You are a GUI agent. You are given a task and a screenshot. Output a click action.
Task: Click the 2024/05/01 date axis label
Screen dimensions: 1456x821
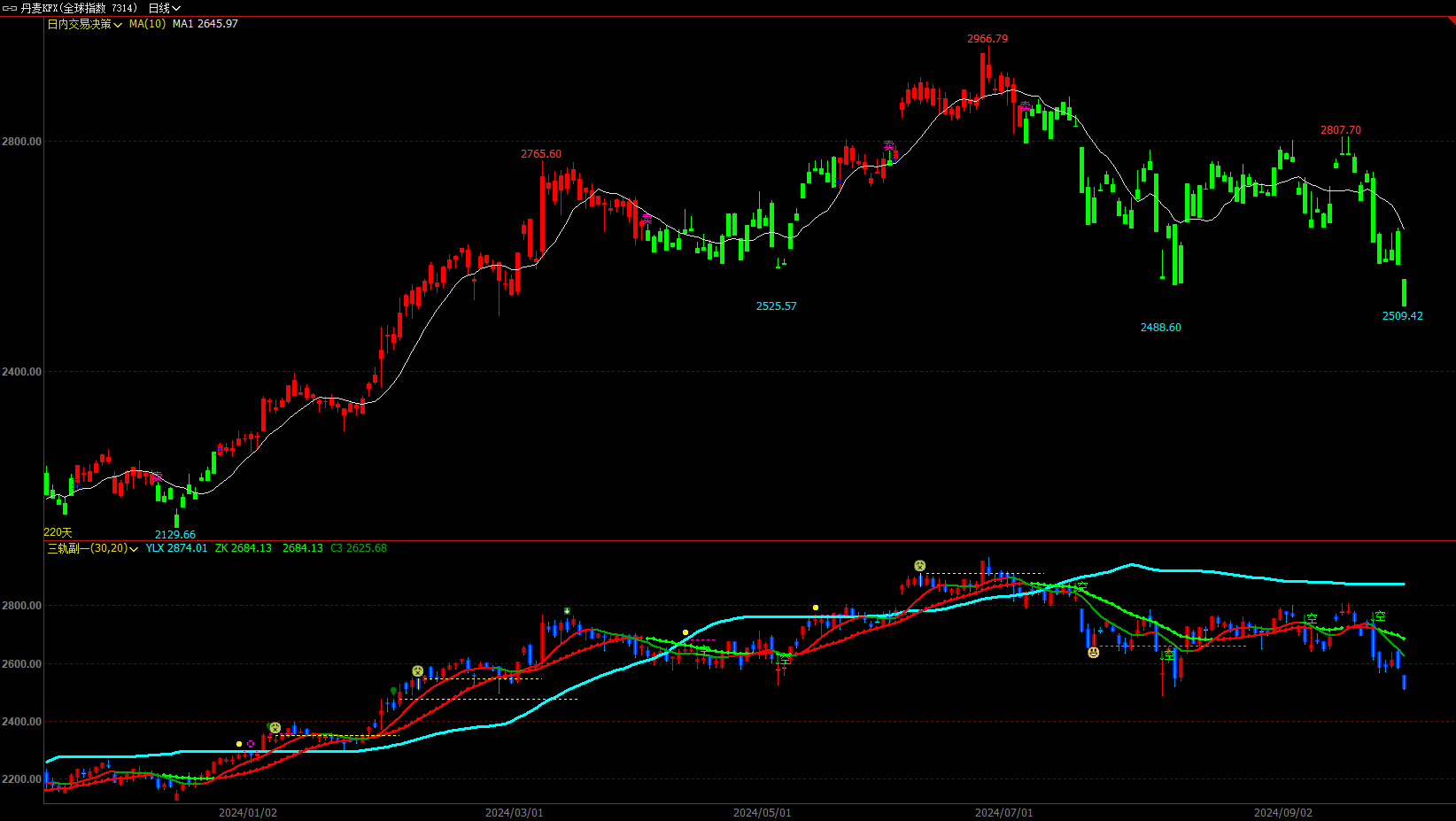(763, 813)
